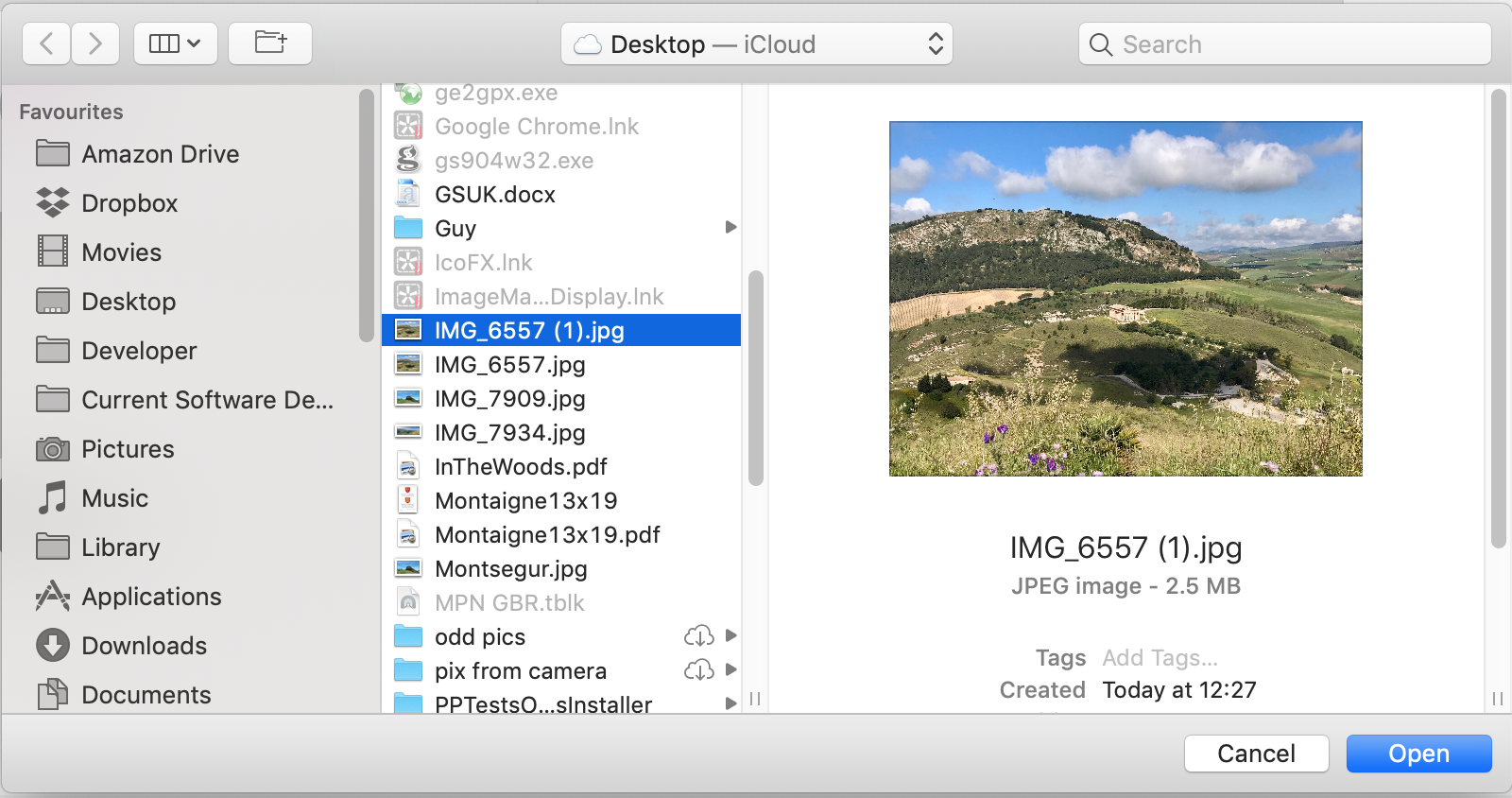
Task: Select Current Software De... folder icon
Action: [x=53, y=399]
